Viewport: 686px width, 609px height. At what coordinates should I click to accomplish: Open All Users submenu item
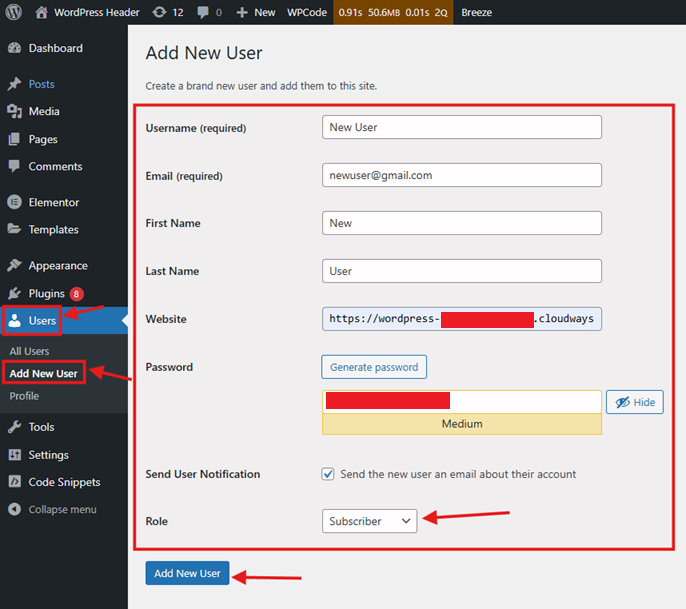pyautogui.click(x=29, y=351)
